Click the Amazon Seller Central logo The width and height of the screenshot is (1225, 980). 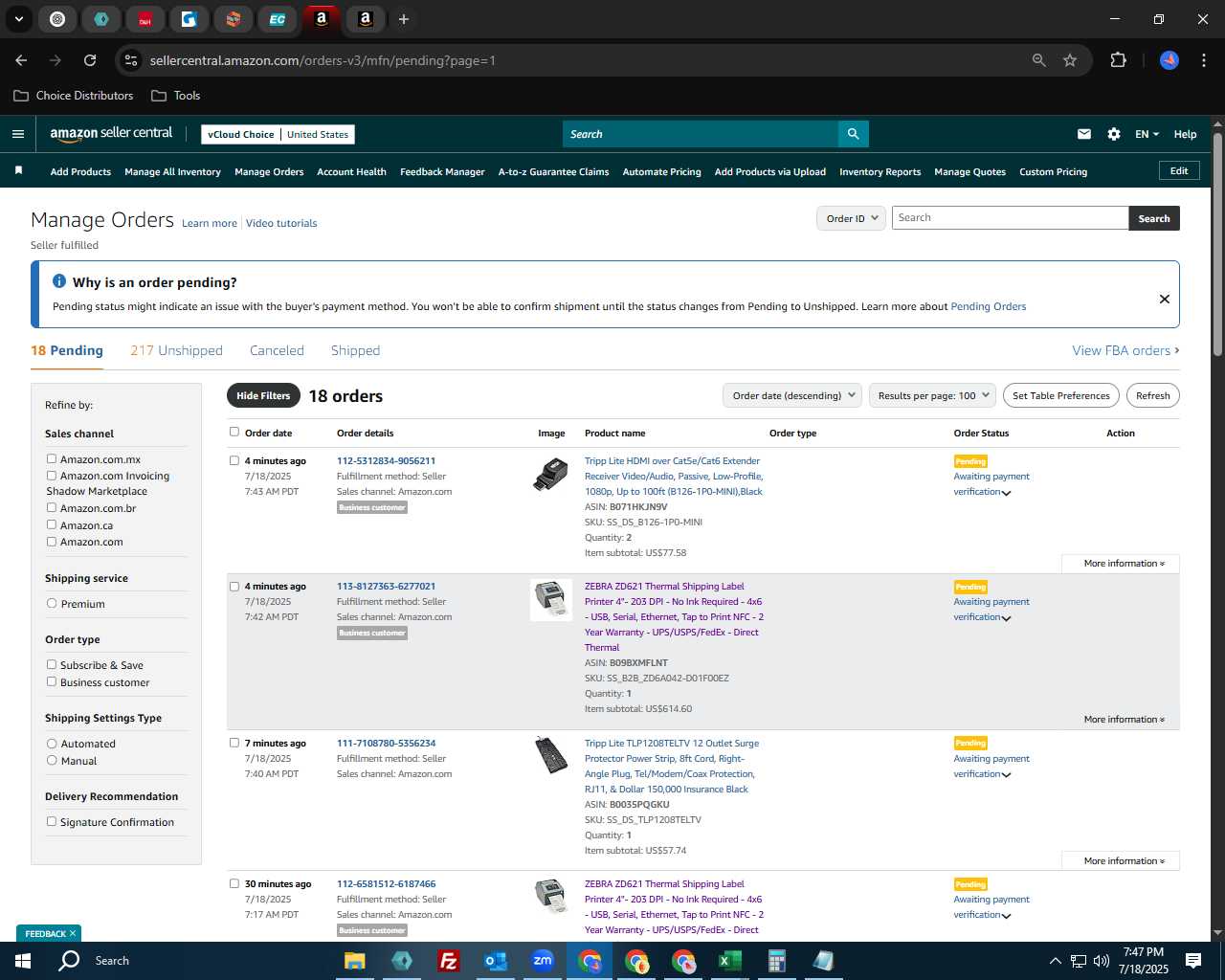(111, 134)
